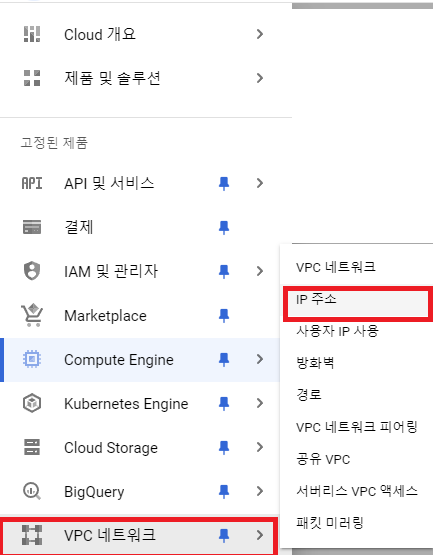Open BigQuery label
433x555 pixels.
[94, 492]
